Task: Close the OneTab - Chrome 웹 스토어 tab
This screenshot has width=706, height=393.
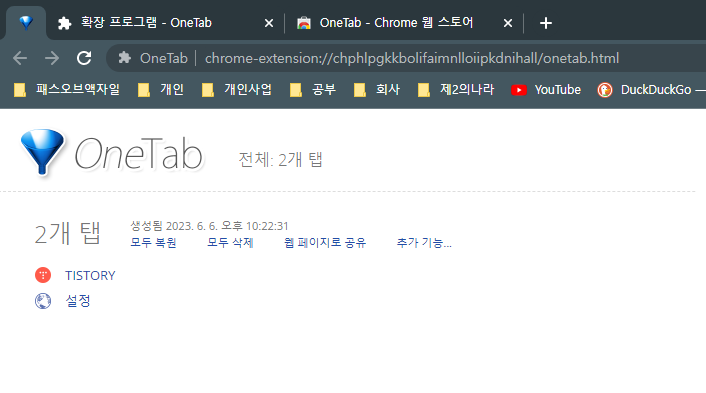Action: point(508,23)
